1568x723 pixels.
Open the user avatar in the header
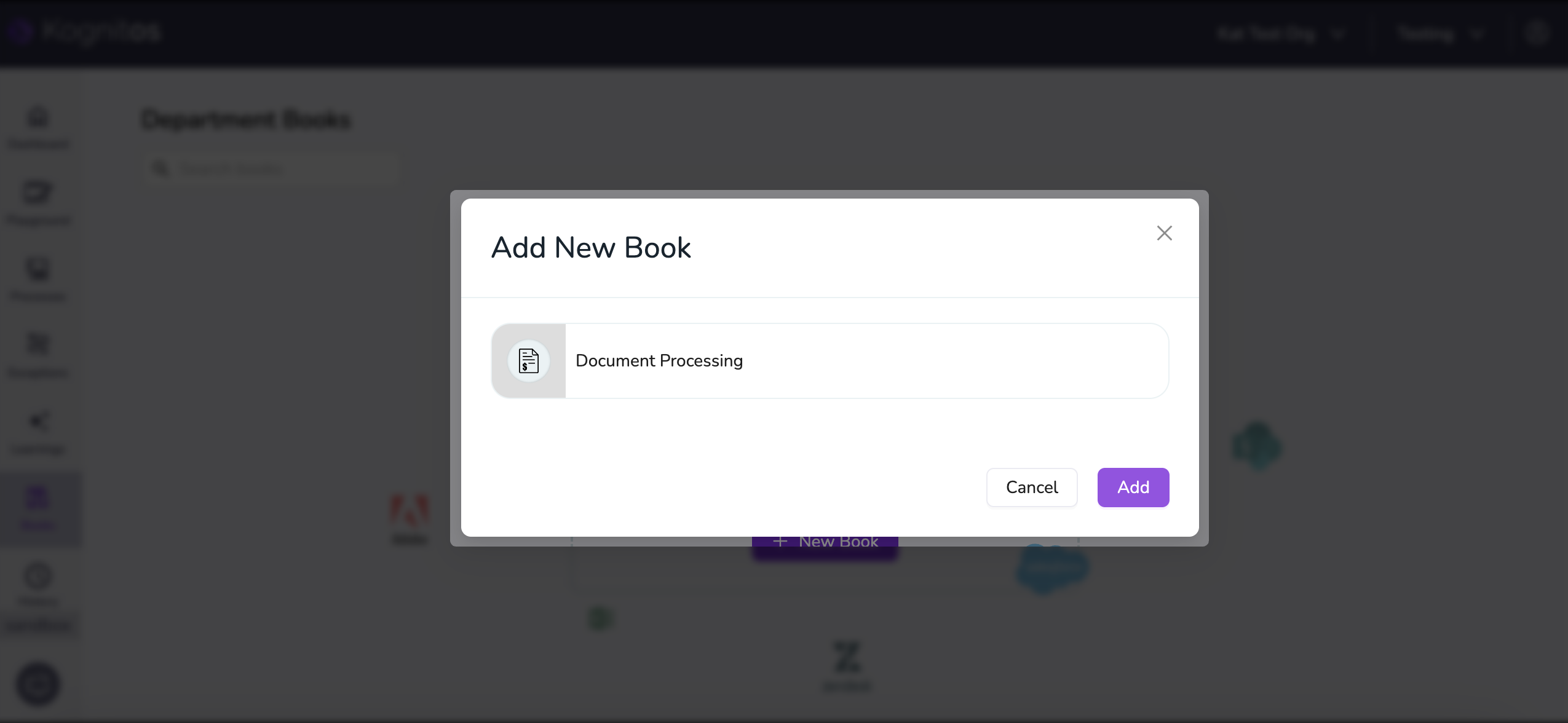tap(1536, 33)
